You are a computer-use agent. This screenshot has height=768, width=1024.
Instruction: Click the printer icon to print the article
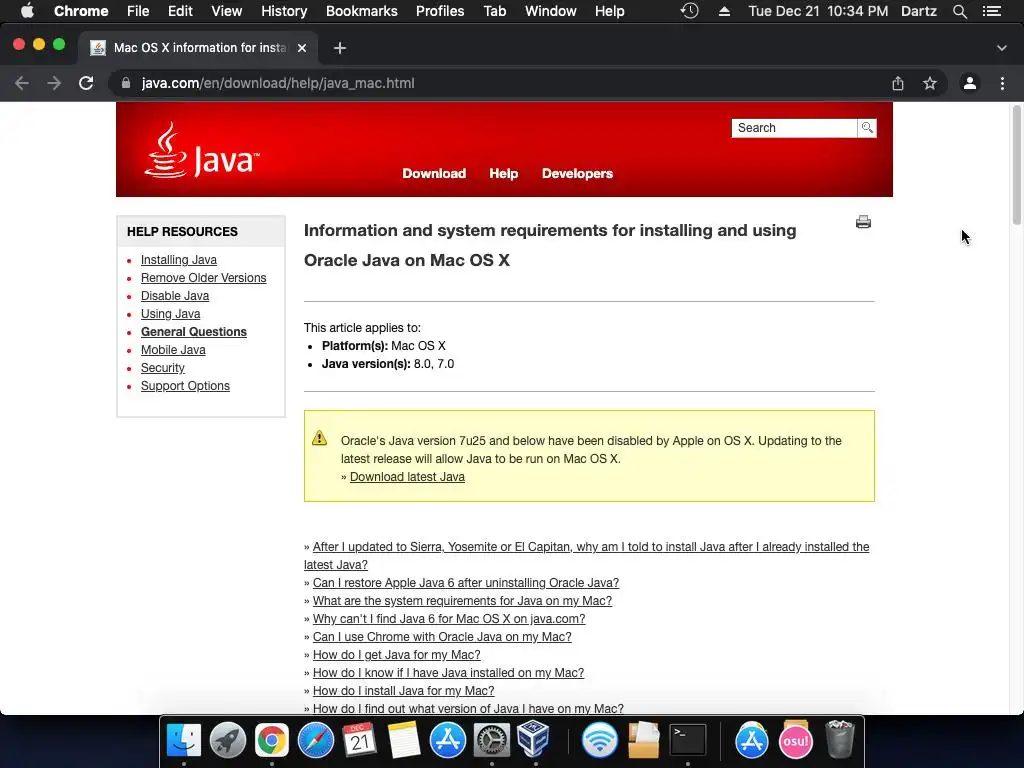coord(863,222)
